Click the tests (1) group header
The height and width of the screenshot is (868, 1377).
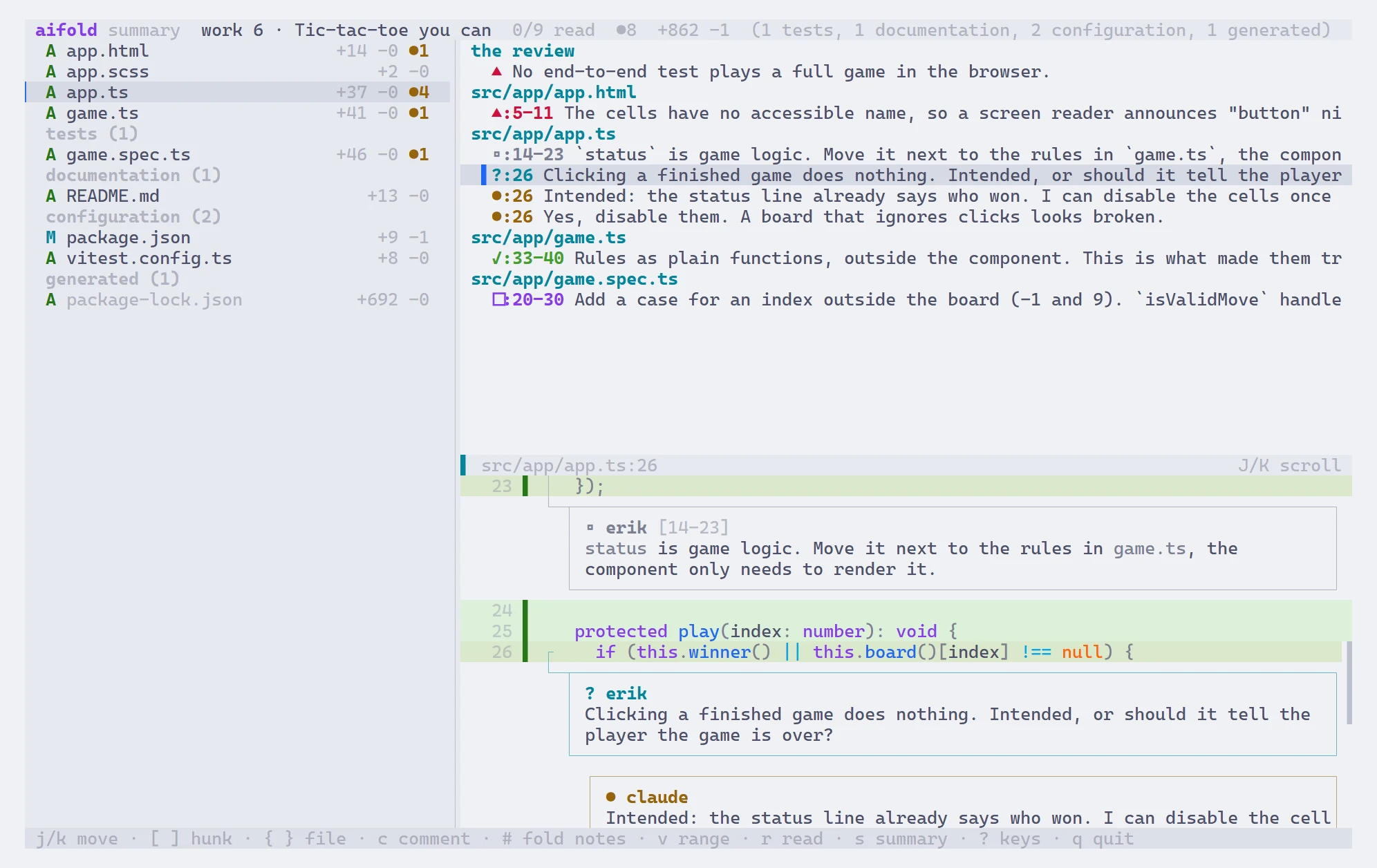(92, 134)
